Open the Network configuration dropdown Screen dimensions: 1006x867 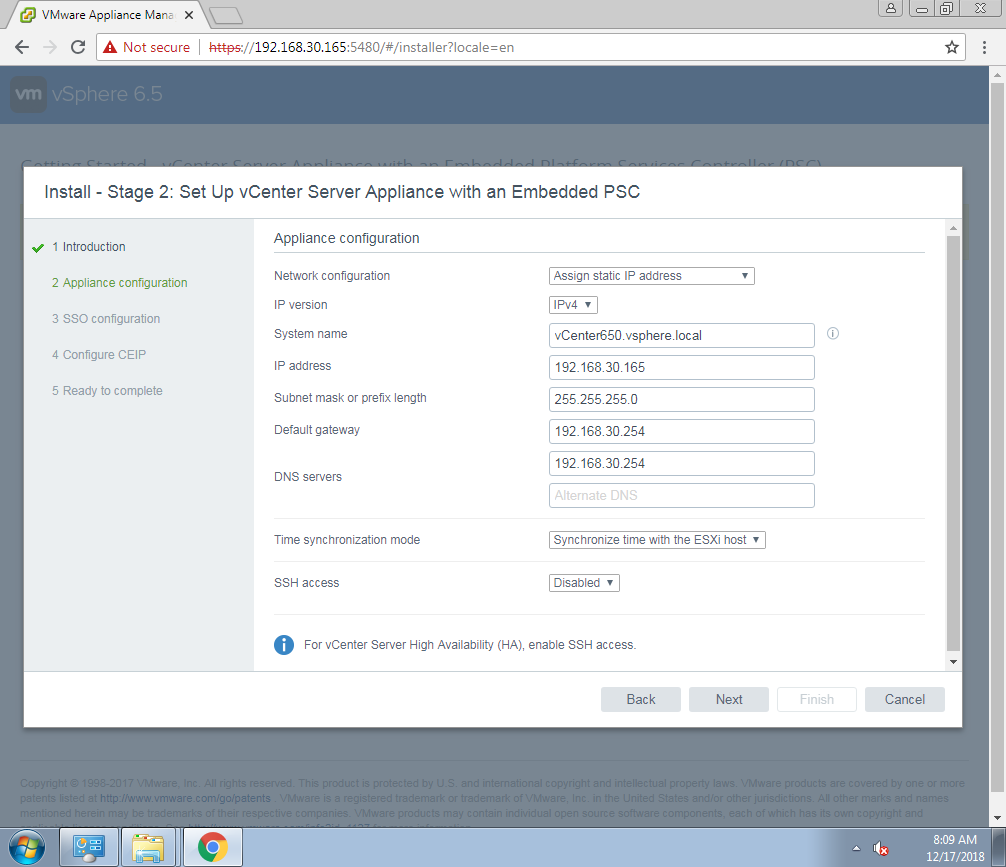point(651,276)
